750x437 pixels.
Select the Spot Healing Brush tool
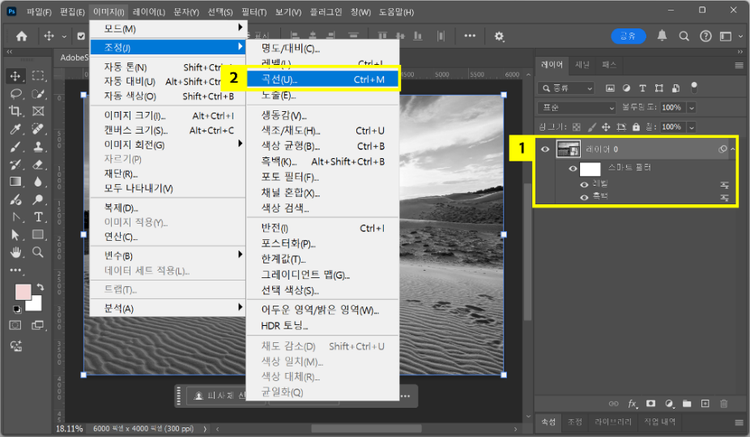[x=38, y=129]
